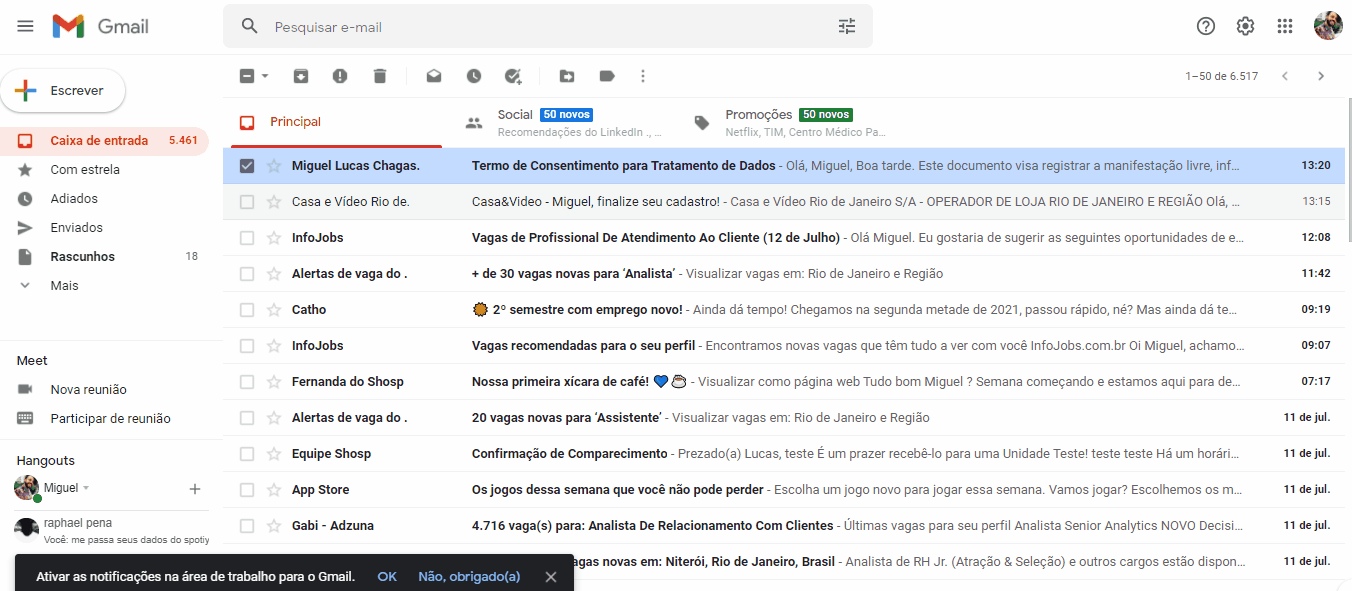1352x591 pixels.
Task: Click the Move to folder icon
Action: point(567,76)
